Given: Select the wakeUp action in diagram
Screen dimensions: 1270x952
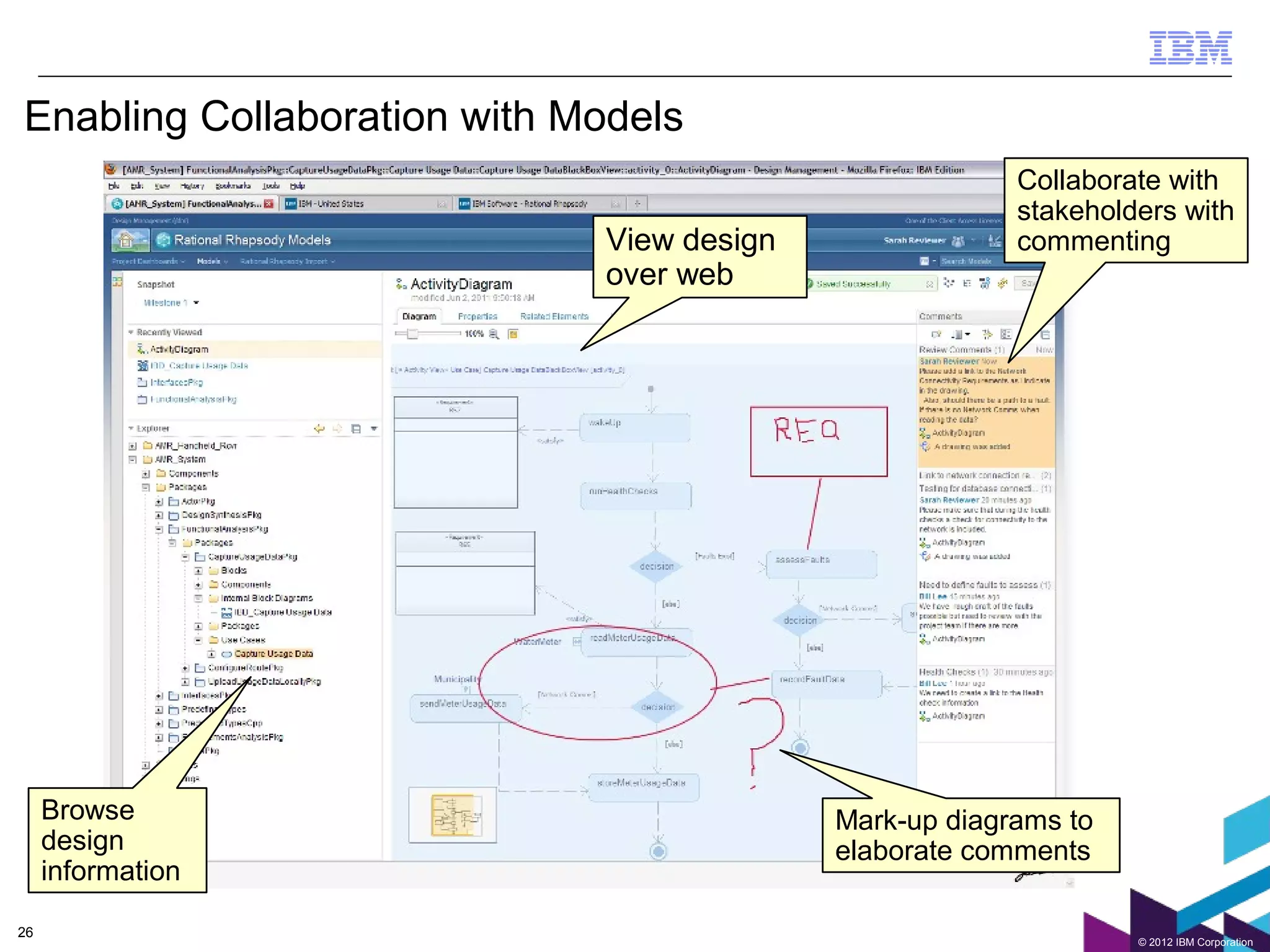Looking at the screenshot, I should point(635,428).
